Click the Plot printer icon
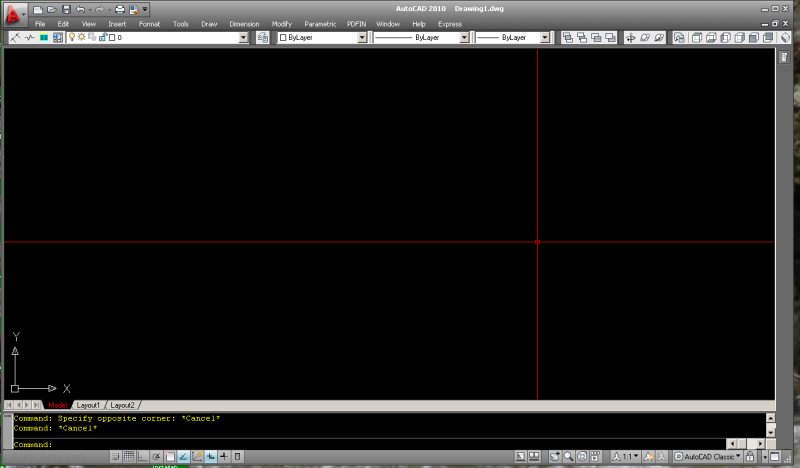800x468 pixels. click(119, 9)
